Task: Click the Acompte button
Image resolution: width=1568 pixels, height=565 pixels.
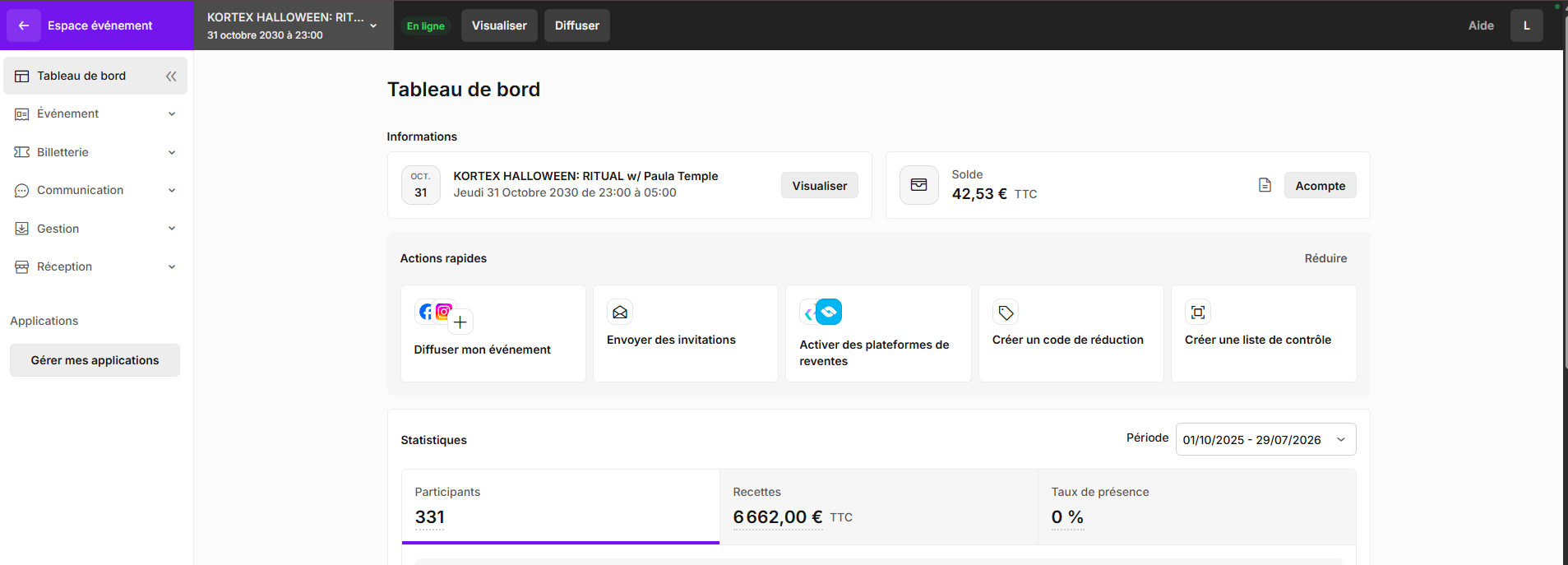Action: click(1321, 185)
